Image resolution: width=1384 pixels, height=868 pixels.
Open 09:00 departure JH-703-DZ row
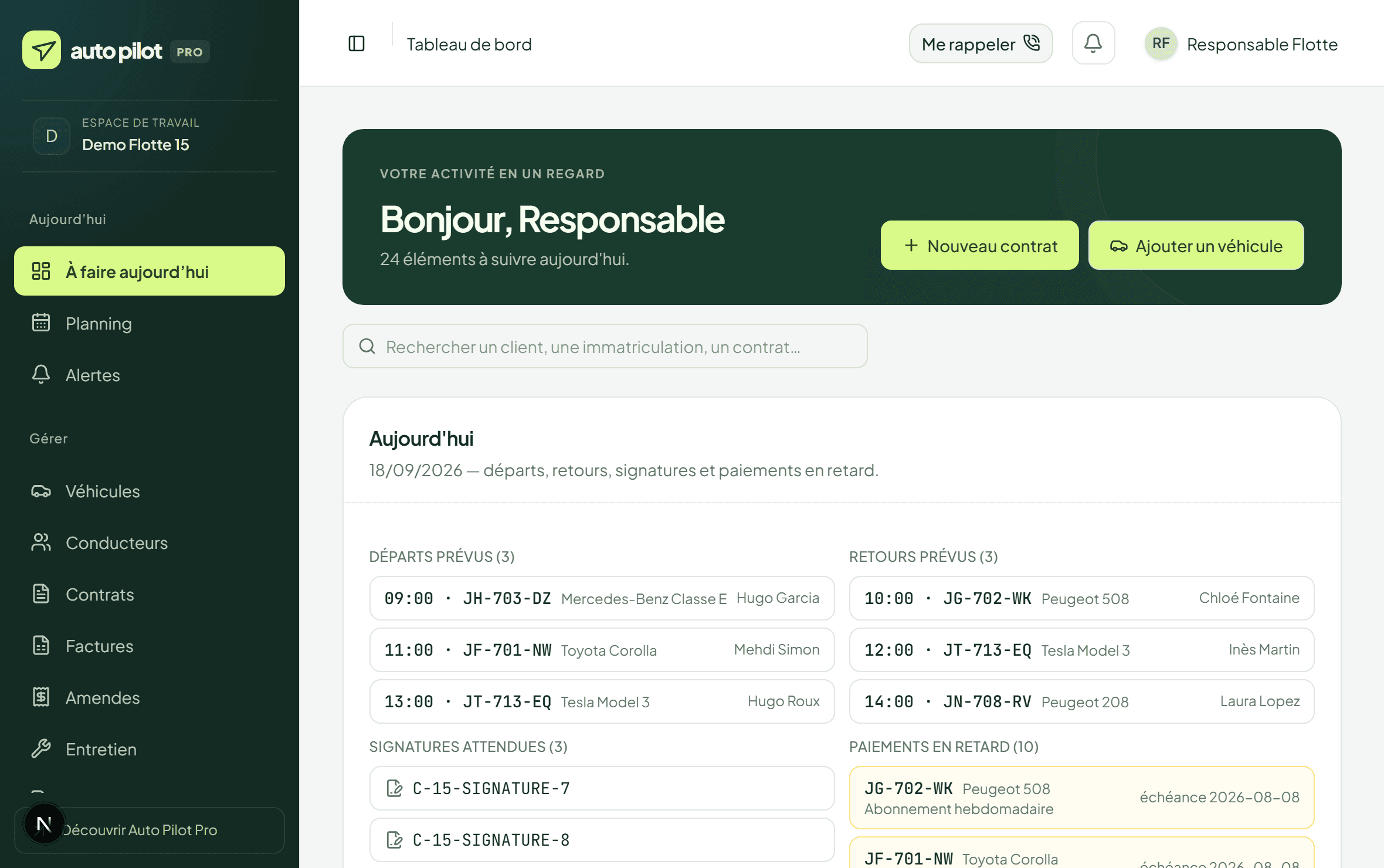(602, 598)
